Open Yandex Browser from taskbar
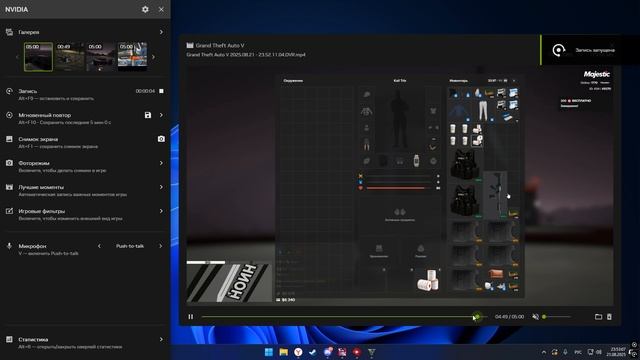 point(298,352)
